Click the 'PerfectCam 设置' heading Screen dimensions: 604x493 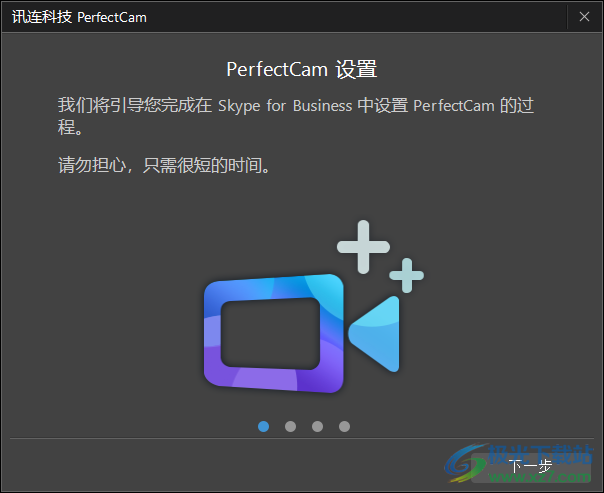pos(302,70)
